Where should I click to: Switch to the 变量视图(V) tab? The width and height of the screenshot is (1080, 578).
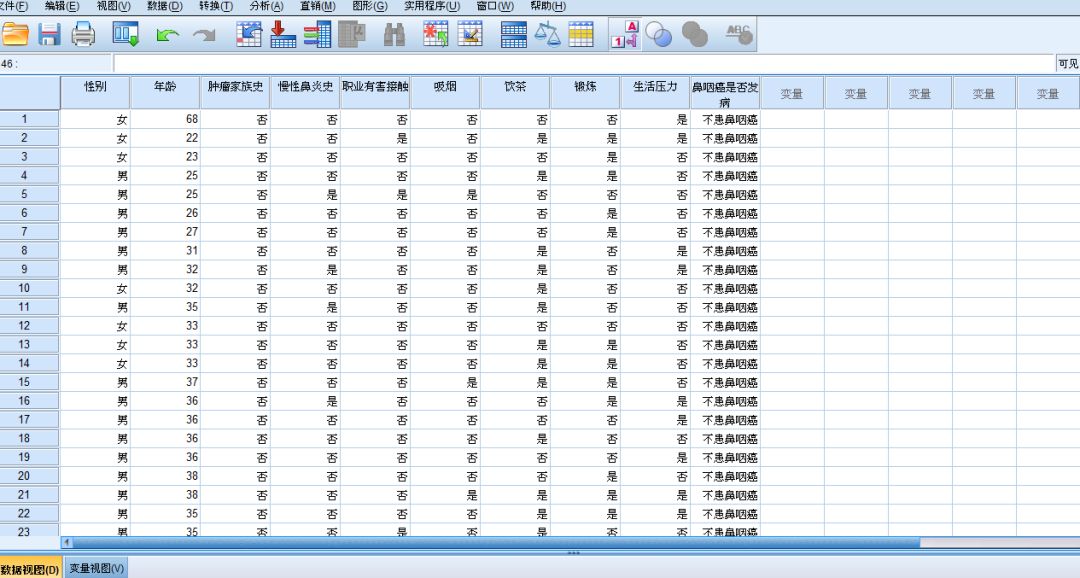tap(96, 569)
